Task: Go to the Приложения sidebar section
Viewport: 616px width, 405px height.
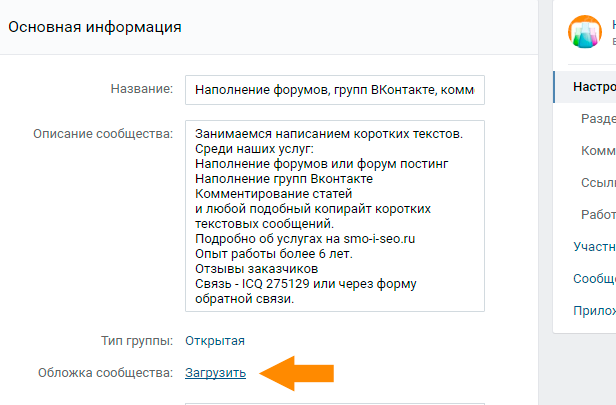Action: [594, 310]
